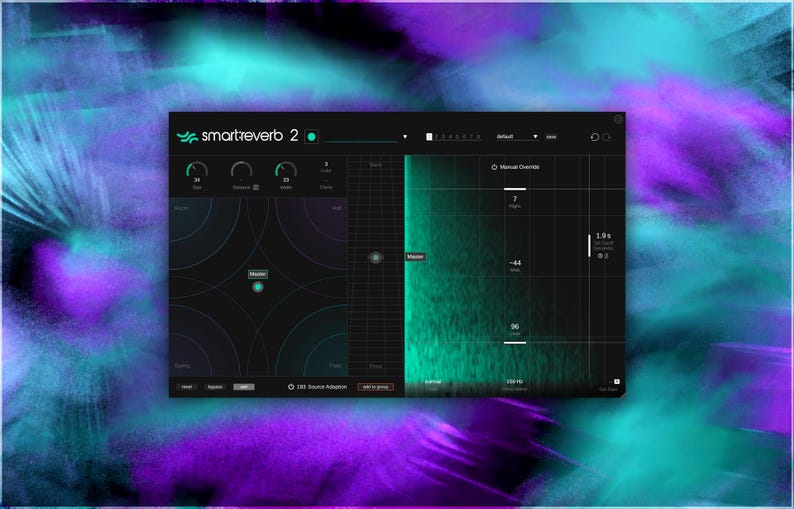Click the green learn record button

coord(311,137)
